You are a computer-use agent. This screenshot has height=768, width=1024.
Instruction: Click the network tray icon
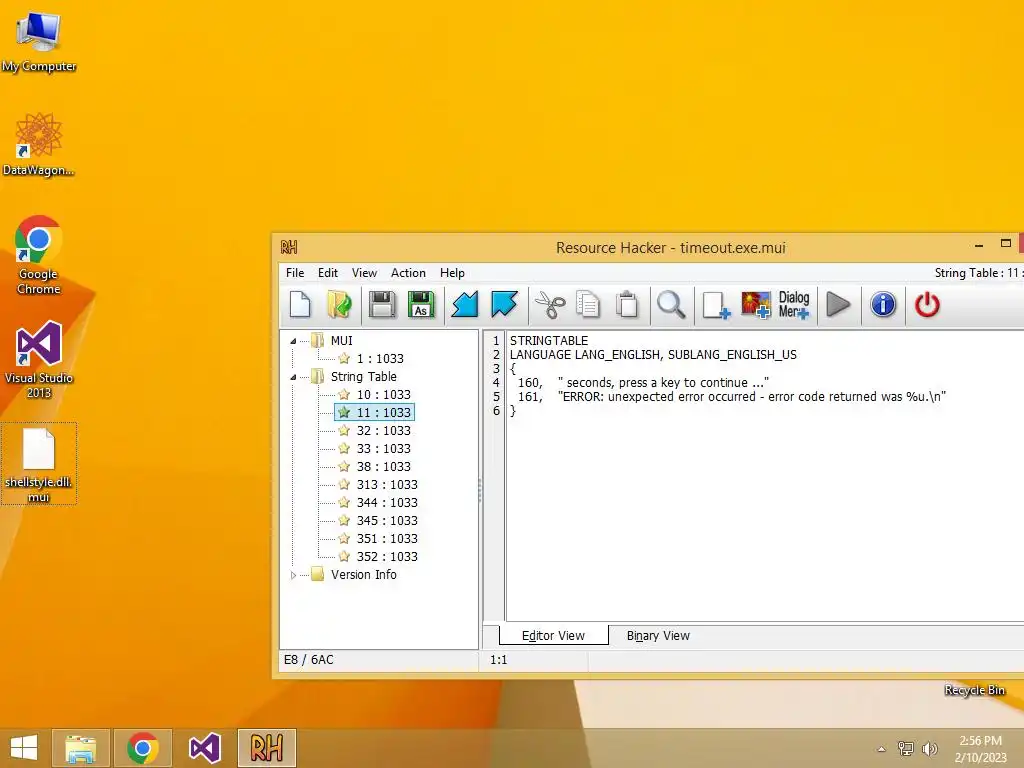point(906,749)
